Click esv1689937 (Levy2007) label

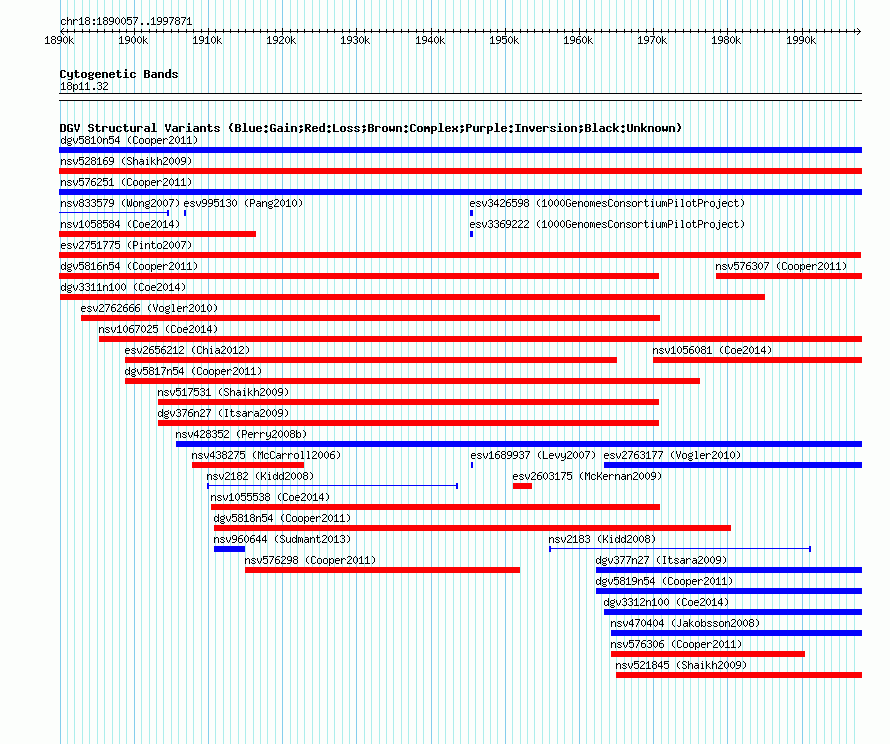[533, 455]
